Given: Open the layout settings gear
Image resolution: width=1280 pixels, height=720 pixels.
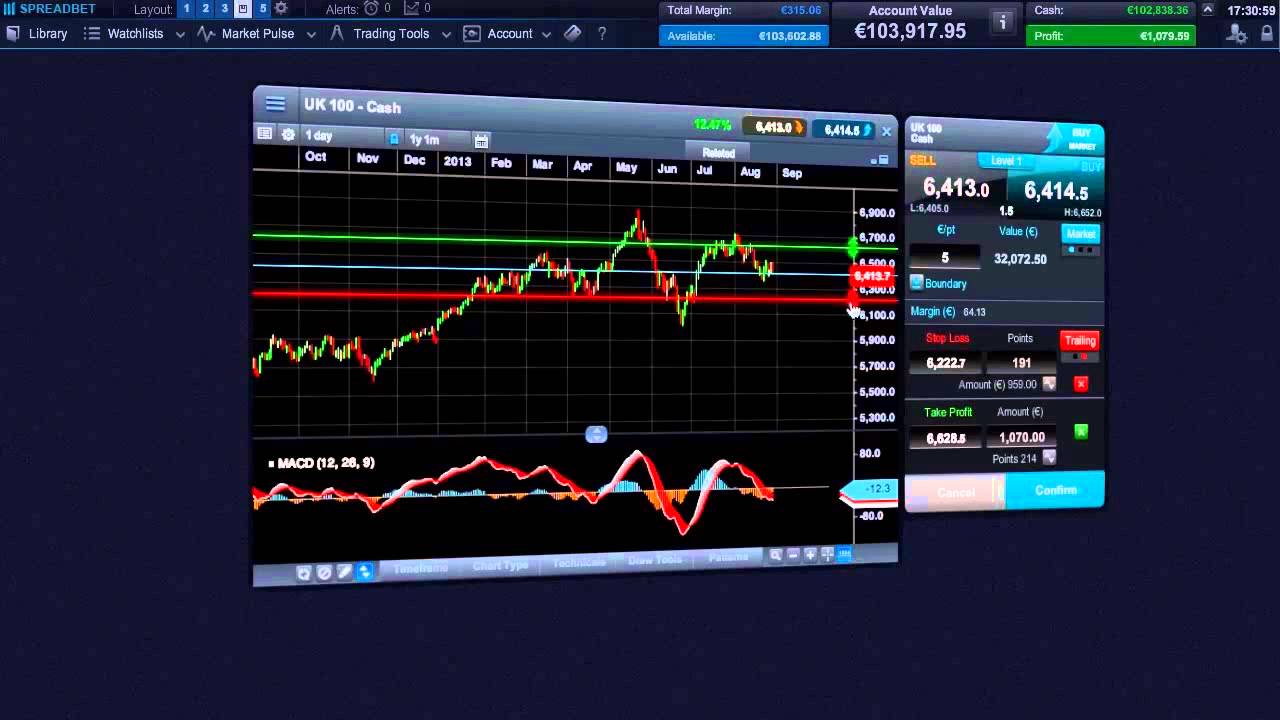Looking at the screenshot, I should (281, 8).
